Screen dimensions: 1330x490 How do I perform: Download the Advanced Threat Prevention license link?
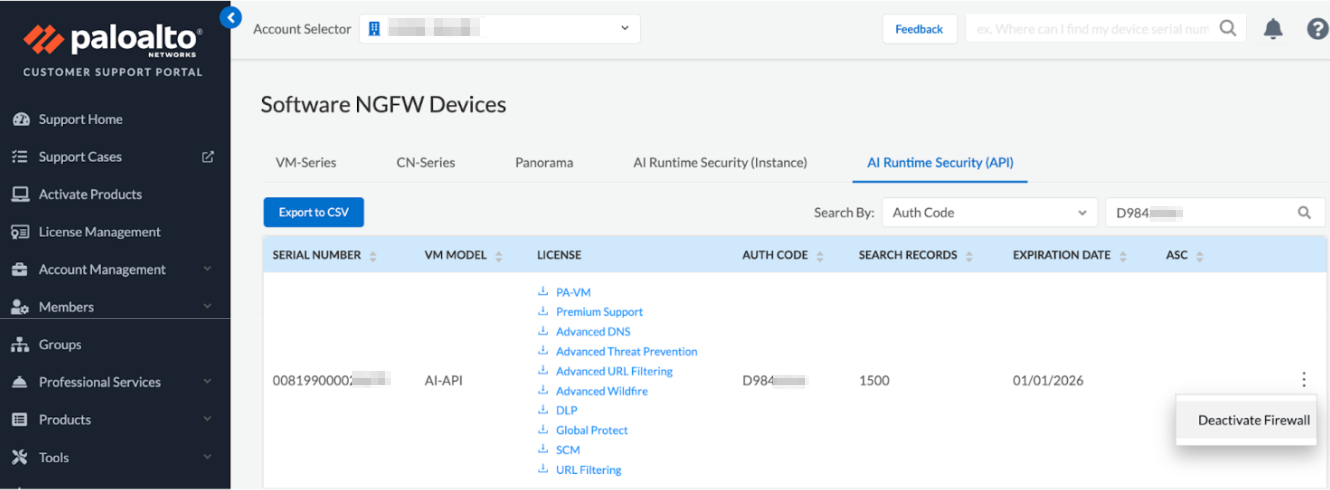click(x=626, y=351)
